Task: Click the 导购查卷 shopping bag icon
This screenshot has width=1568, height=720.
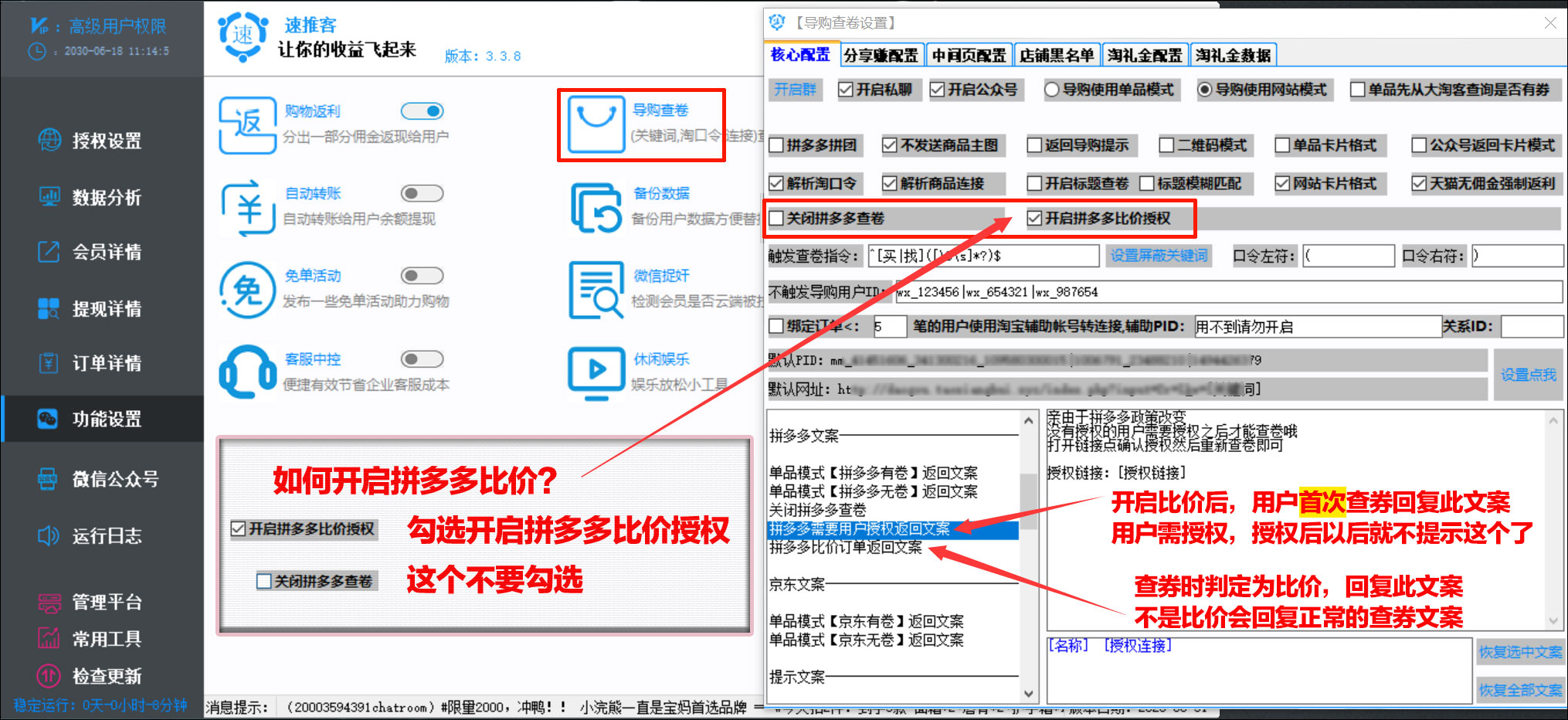Action: coord(596,124)
